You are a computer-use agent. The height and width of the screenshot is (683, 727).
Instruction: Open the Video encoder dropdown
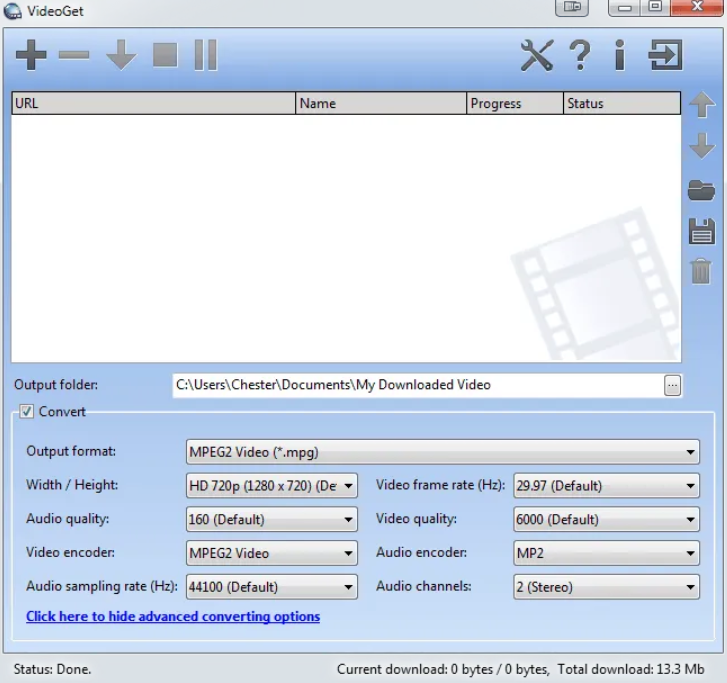coord(272,553)
